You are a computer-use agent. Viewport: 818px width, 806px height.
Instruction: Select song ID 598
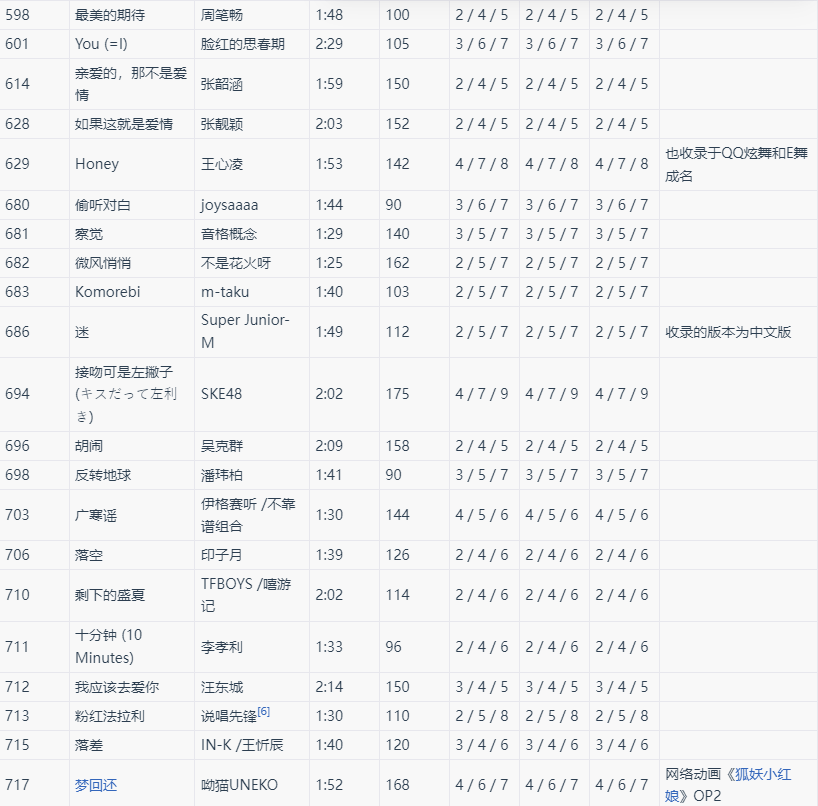click(17, 15)
